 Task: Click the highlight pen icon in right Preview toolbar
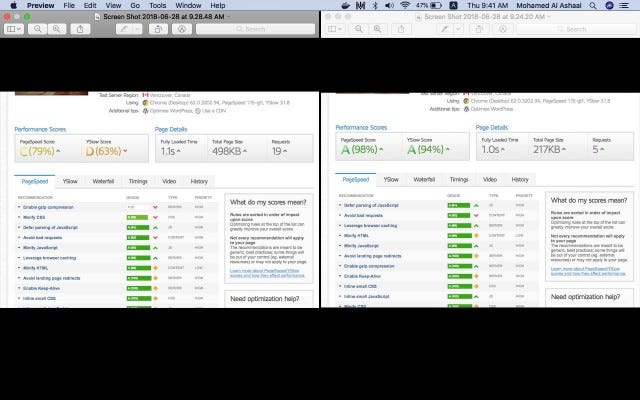coord(445,29)
